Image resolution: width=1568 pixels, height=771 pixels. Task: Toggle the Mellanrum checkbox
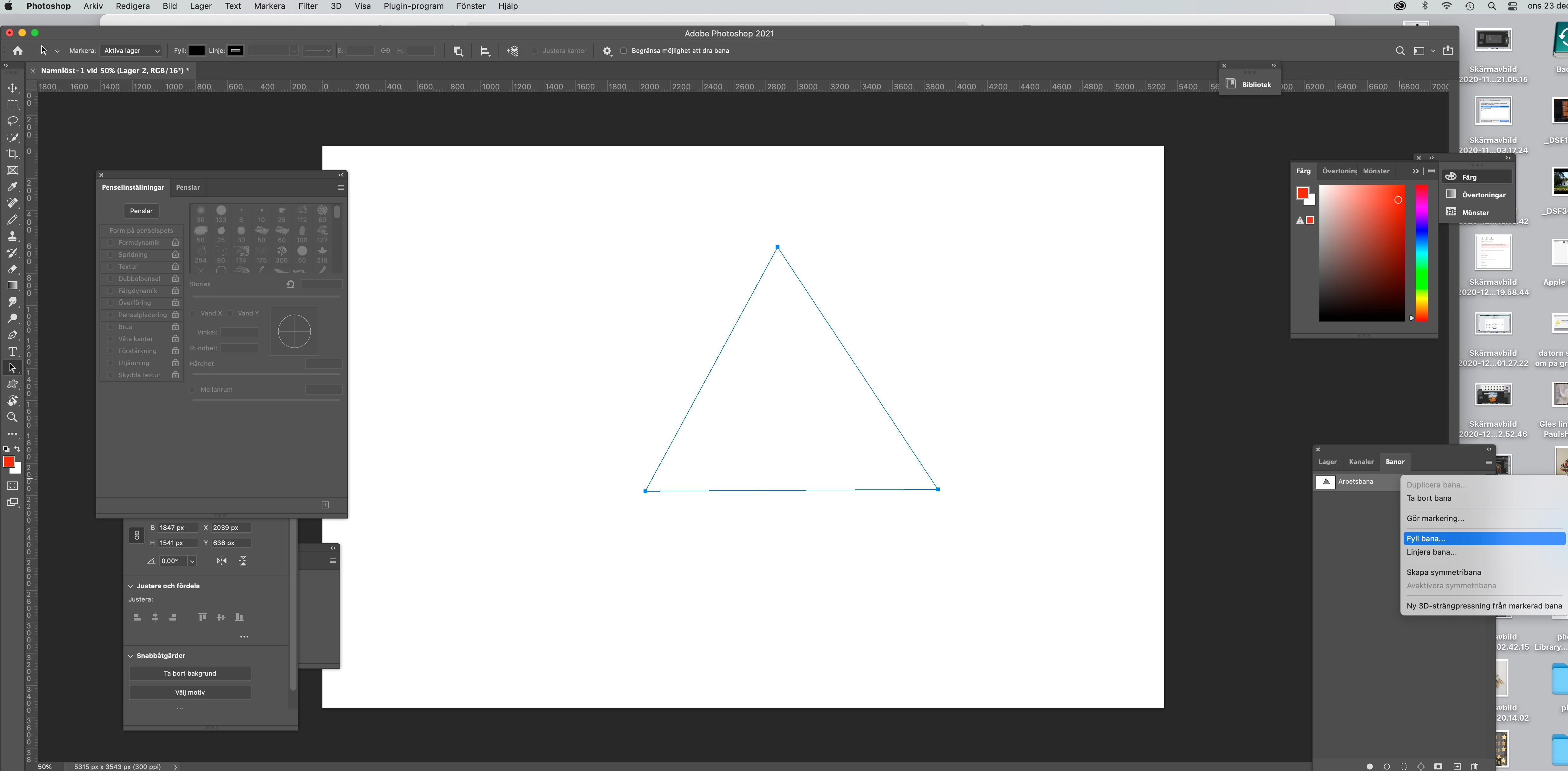pyautogui.click(x=193, y=390)
